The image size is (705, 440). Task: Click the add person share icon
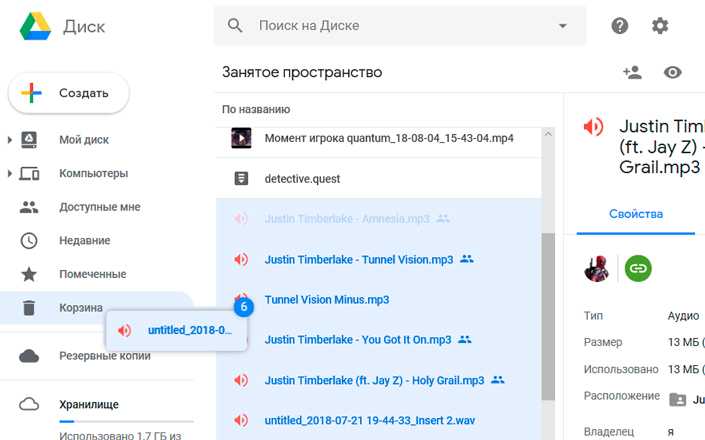coord(632,72)
